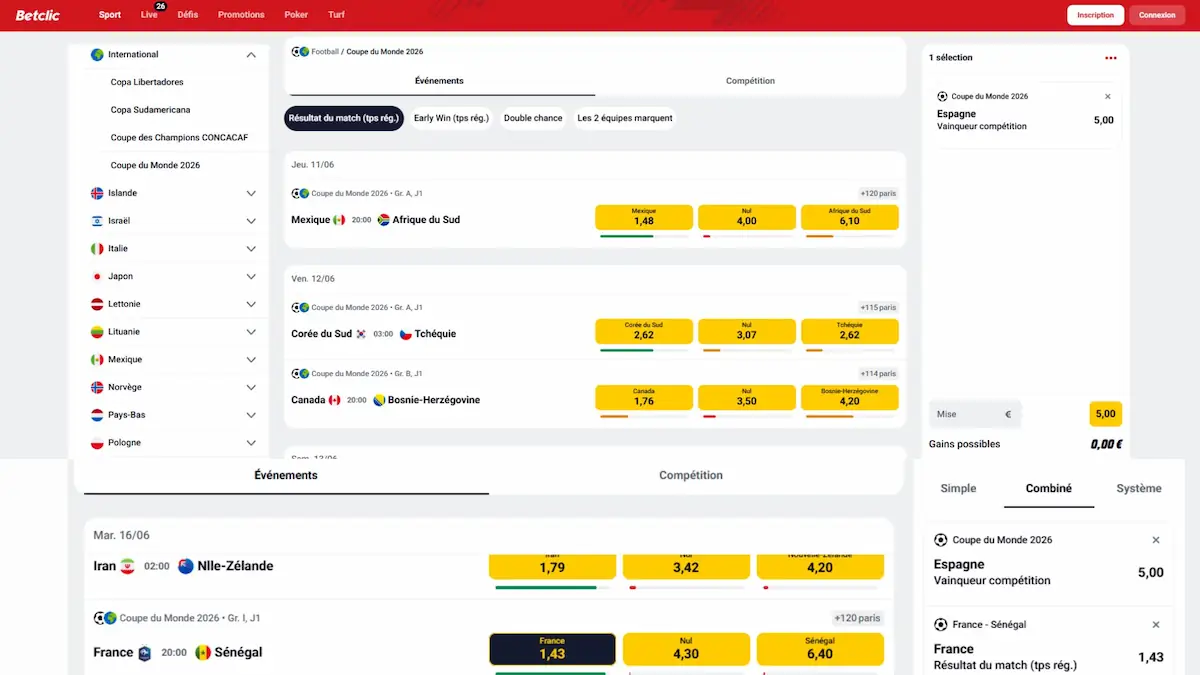
Task: Open the Poker section
Action: [296, 15]
